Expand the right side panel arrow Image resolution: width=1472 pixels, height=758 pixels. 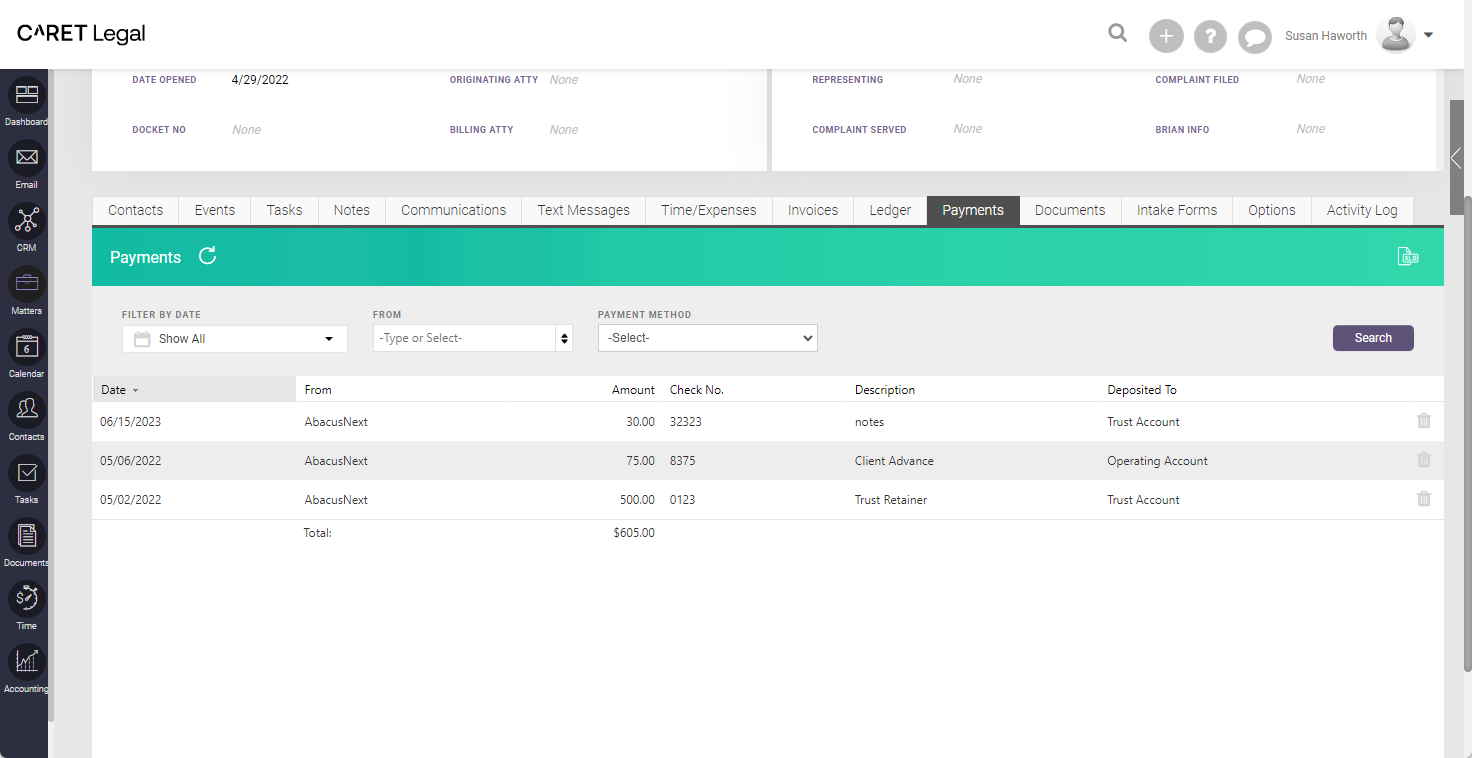(x=1457, y=158)
